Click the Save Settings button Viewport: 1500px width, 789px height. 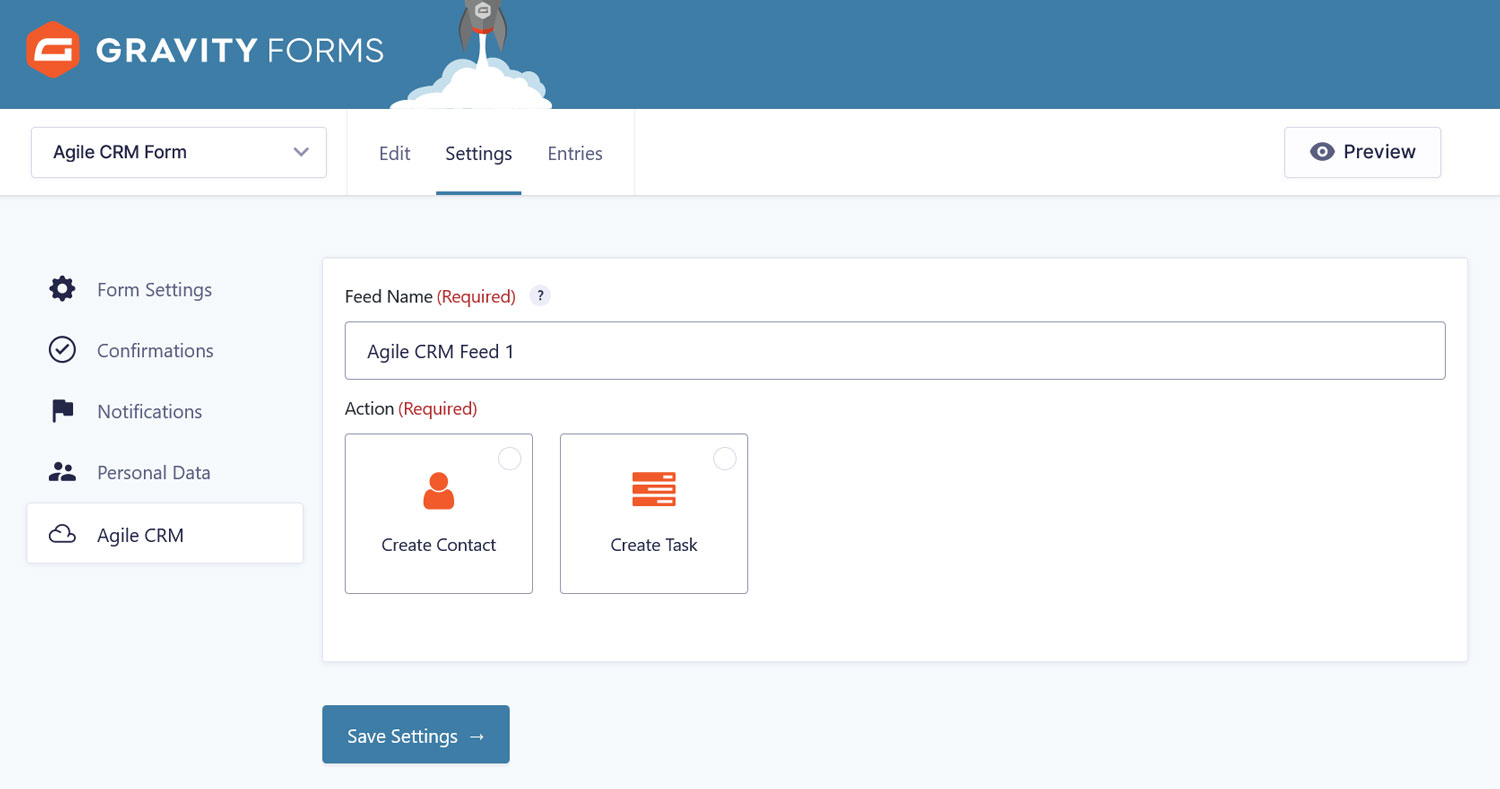tap(416, 735)
